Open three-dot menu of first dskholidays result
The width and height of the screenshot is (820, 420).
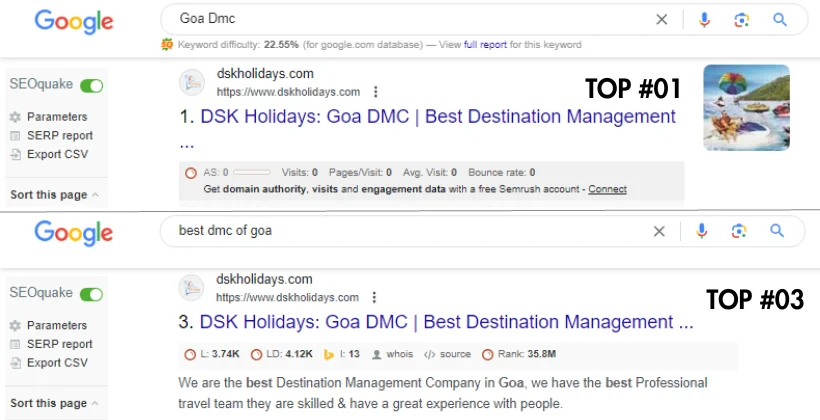coord(375,91)
